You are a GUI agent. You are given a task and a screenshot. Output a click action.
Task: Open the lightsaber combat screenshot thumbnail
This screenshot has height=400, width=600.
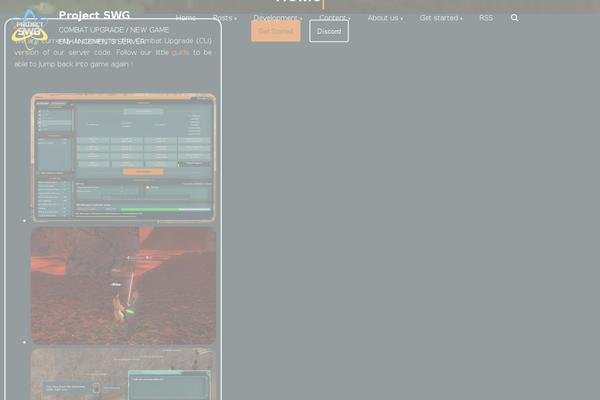coord(123,286)
